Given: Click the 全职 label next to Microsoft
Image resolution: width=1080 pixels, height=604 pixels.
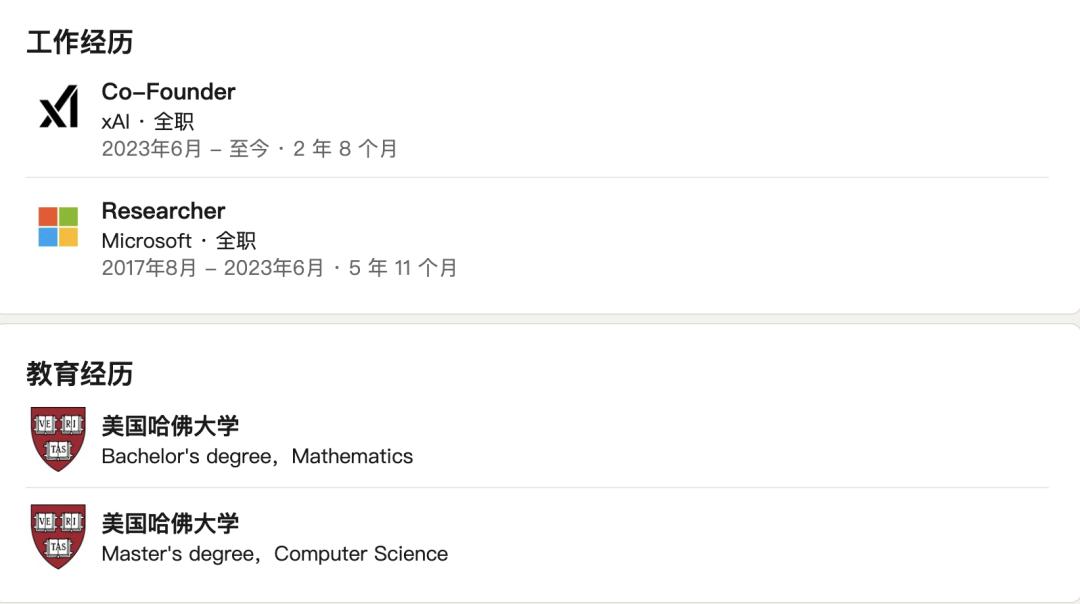Looking at the screenshot, I should pyautogui.click(x=236, y=241).
